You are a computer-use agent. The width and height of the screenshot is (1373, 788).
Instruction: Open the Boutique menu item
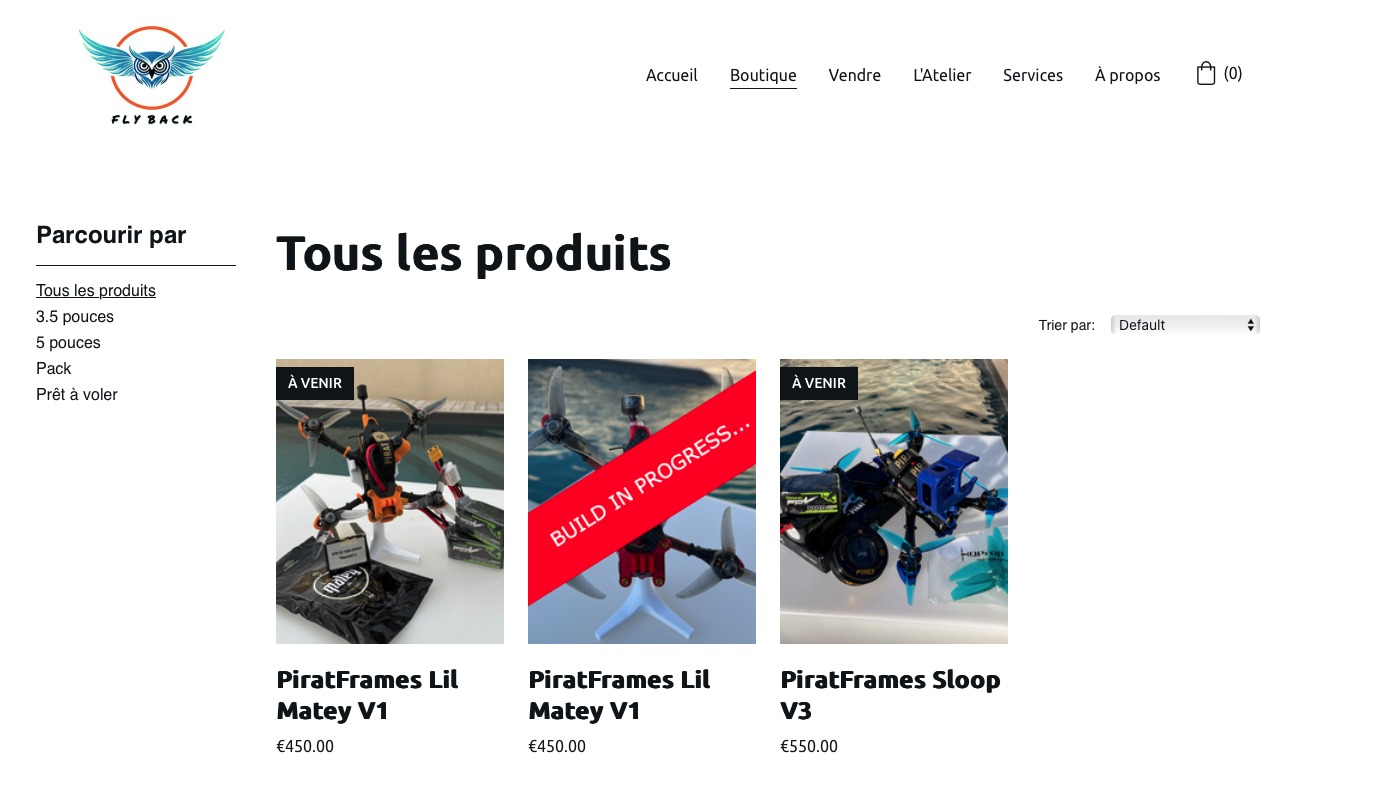(x=763, y=75)
